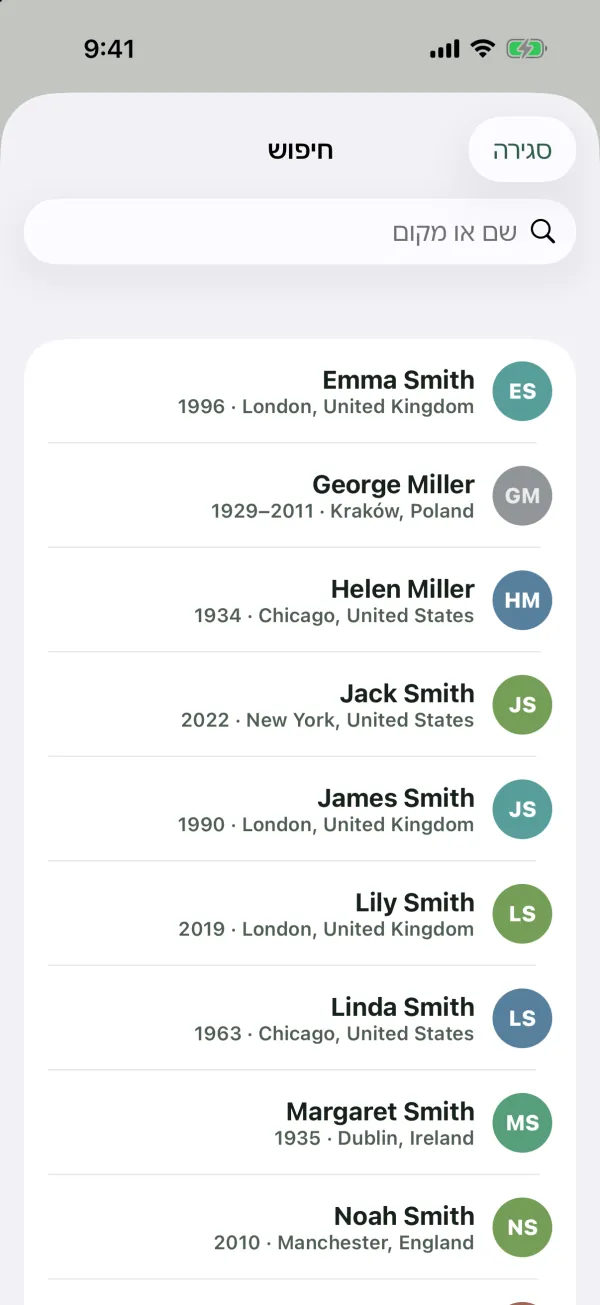
Task: Tap the magnifying glass search icon
Action: click(542, 232)
